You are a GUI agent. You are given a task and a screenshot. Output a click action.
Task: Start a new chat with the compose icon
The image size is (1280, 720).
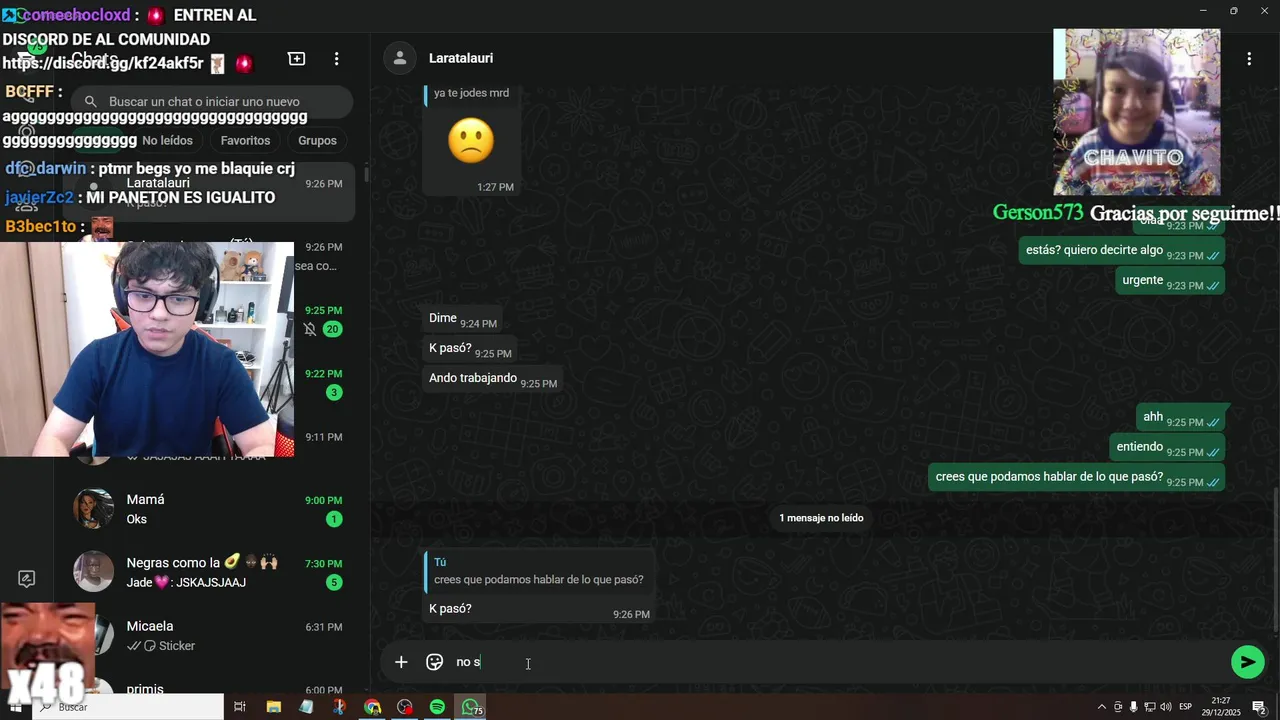click(x=297, y=59)
